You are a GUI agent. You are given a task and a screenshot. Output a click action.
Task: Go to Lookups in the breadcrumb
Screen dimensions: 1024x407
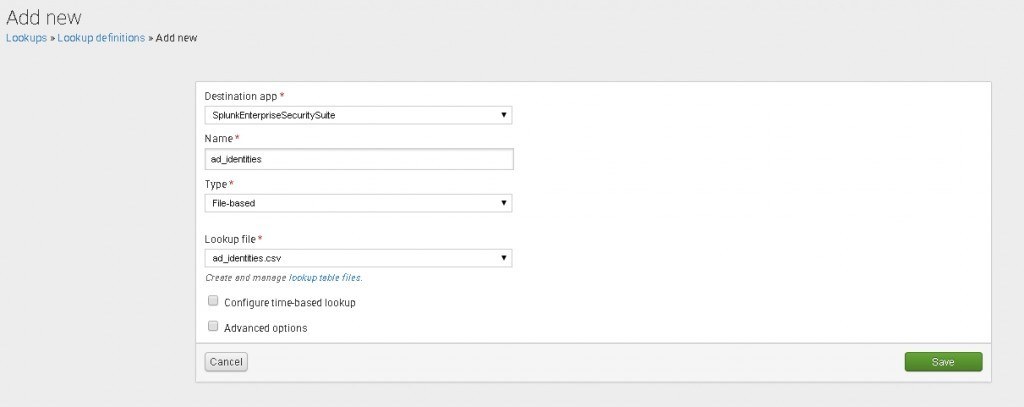coord(26,38)
